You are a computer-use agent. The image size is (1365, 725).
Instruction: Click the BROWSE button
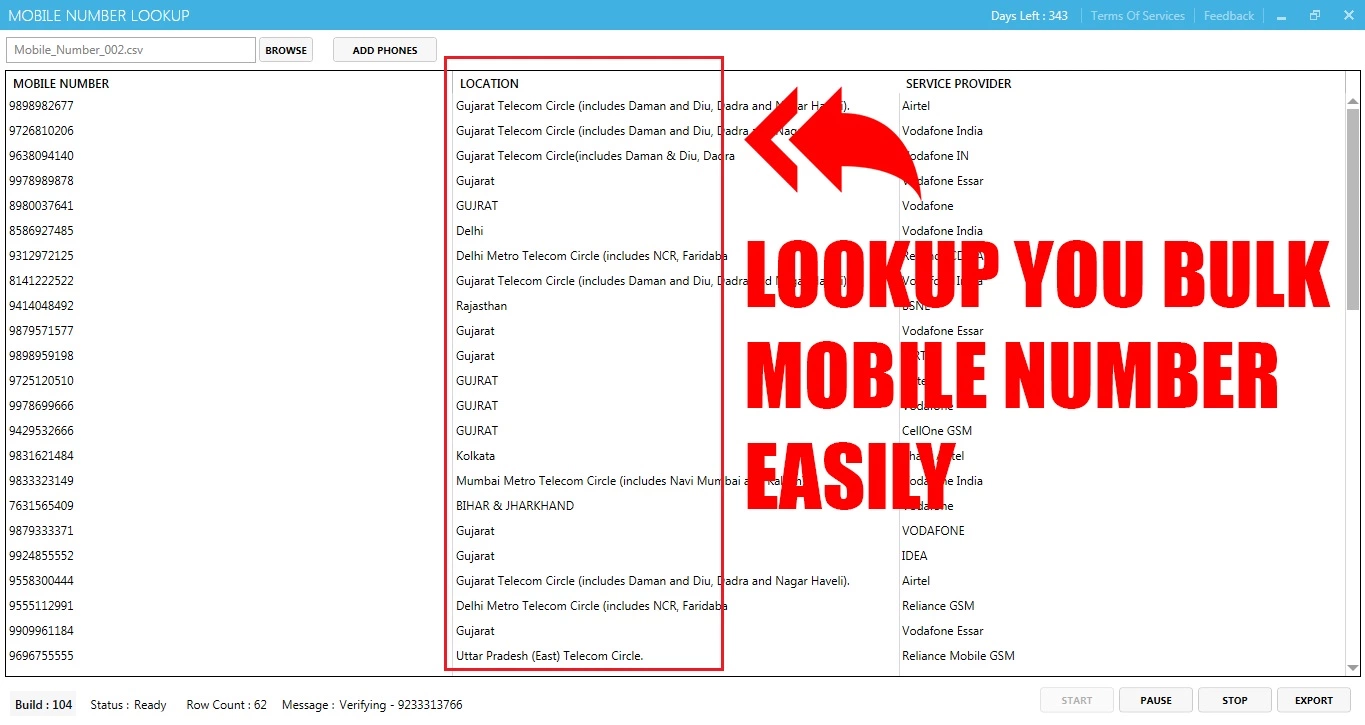pos(286,50)
